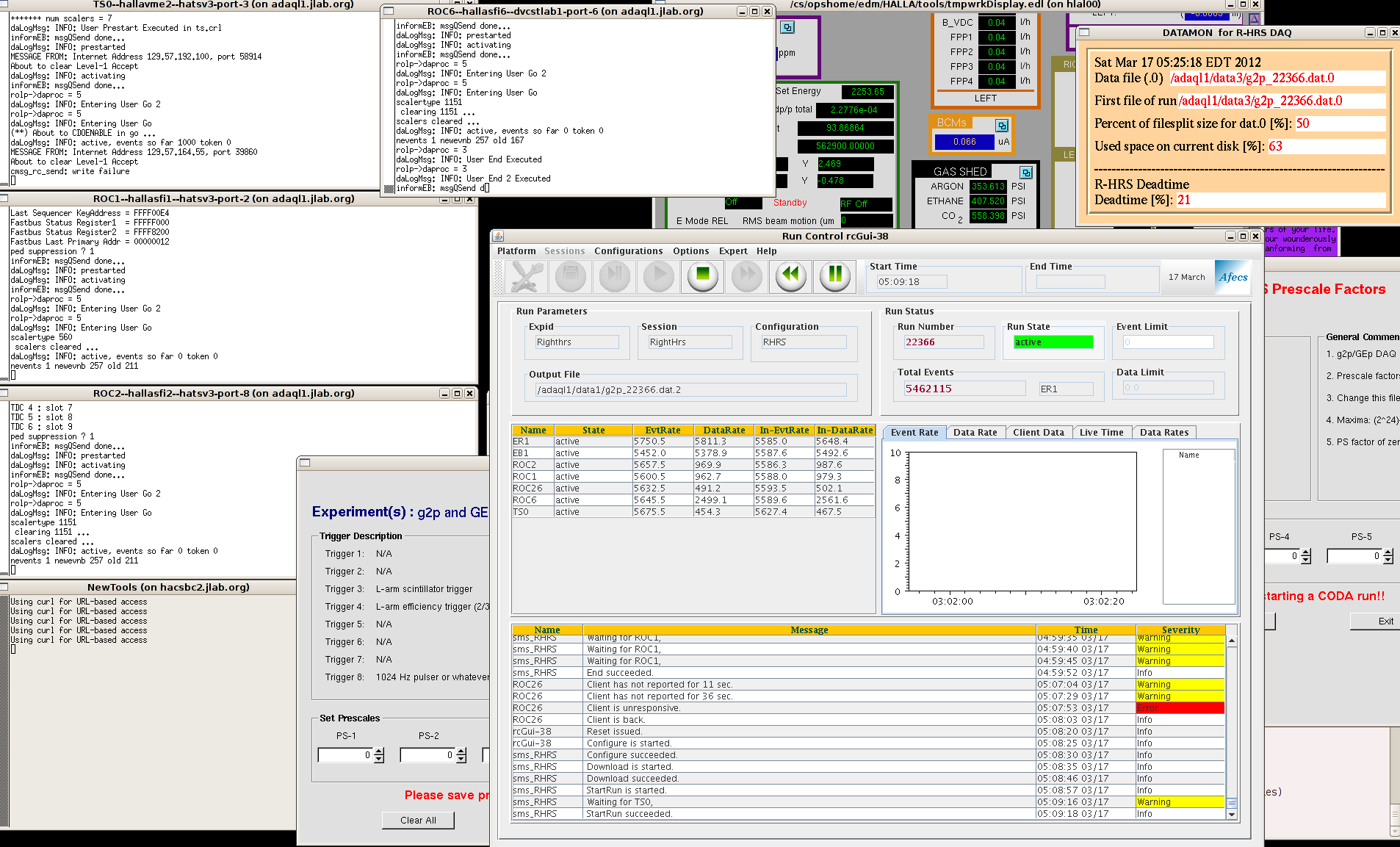This screenshot has width=1400, height=847.
Task: Open the Expert menu
Action: click(x=733, y=251)
